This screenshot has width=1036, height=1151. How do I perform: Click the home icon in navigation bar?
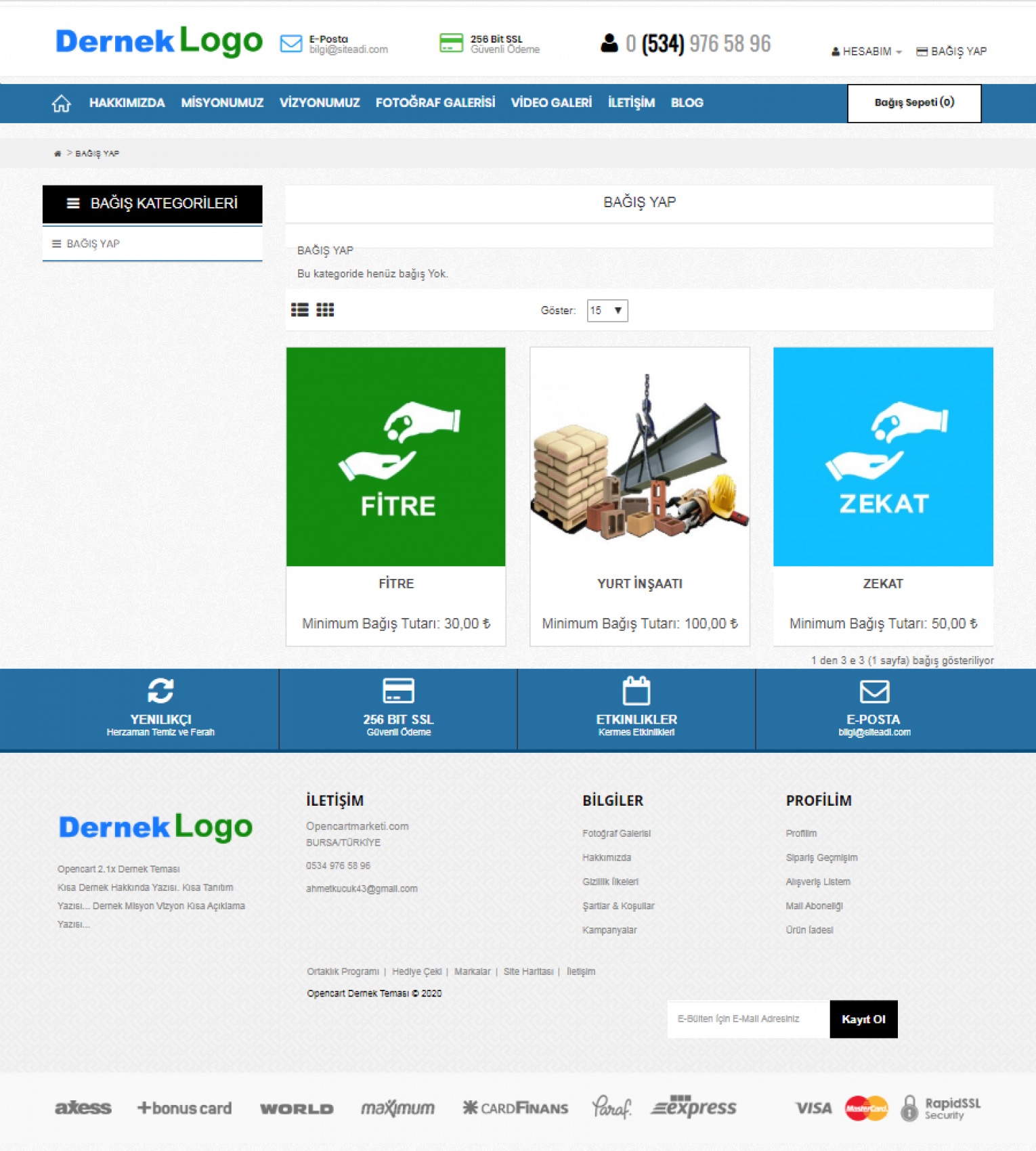(x=61, y=104)
